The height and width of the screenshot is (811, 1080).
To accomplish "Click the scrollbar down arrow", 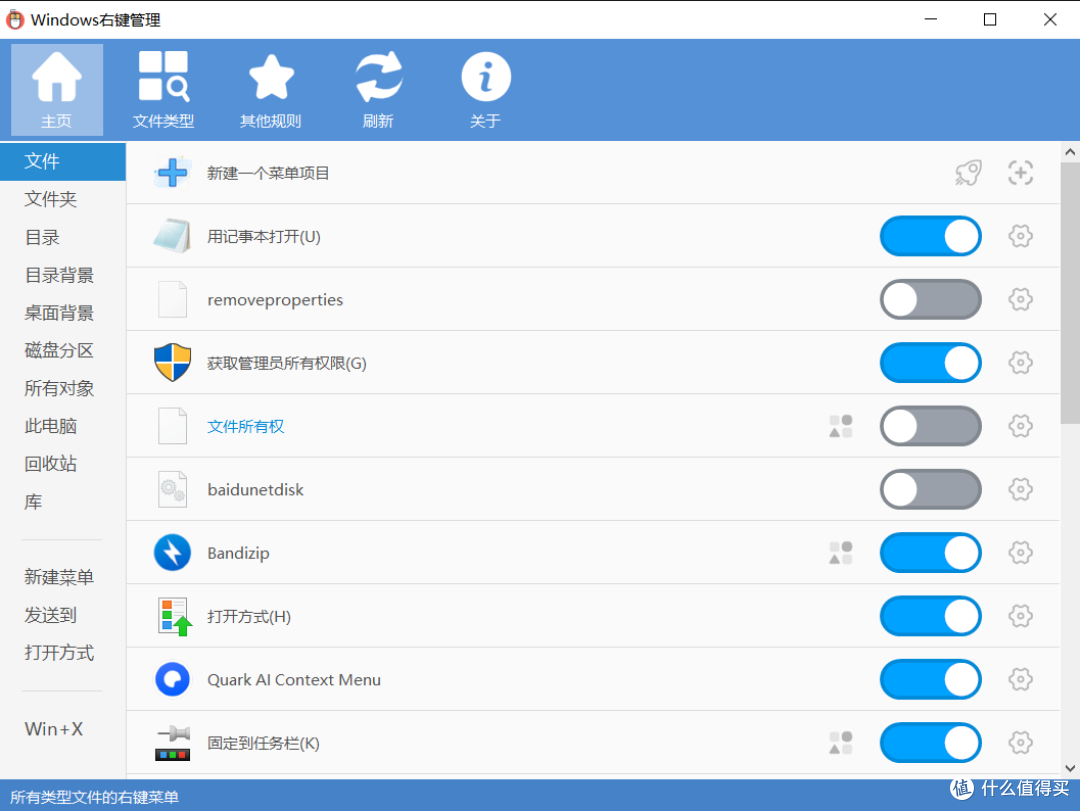I will pyautogui.click(x=1070, y=768).
